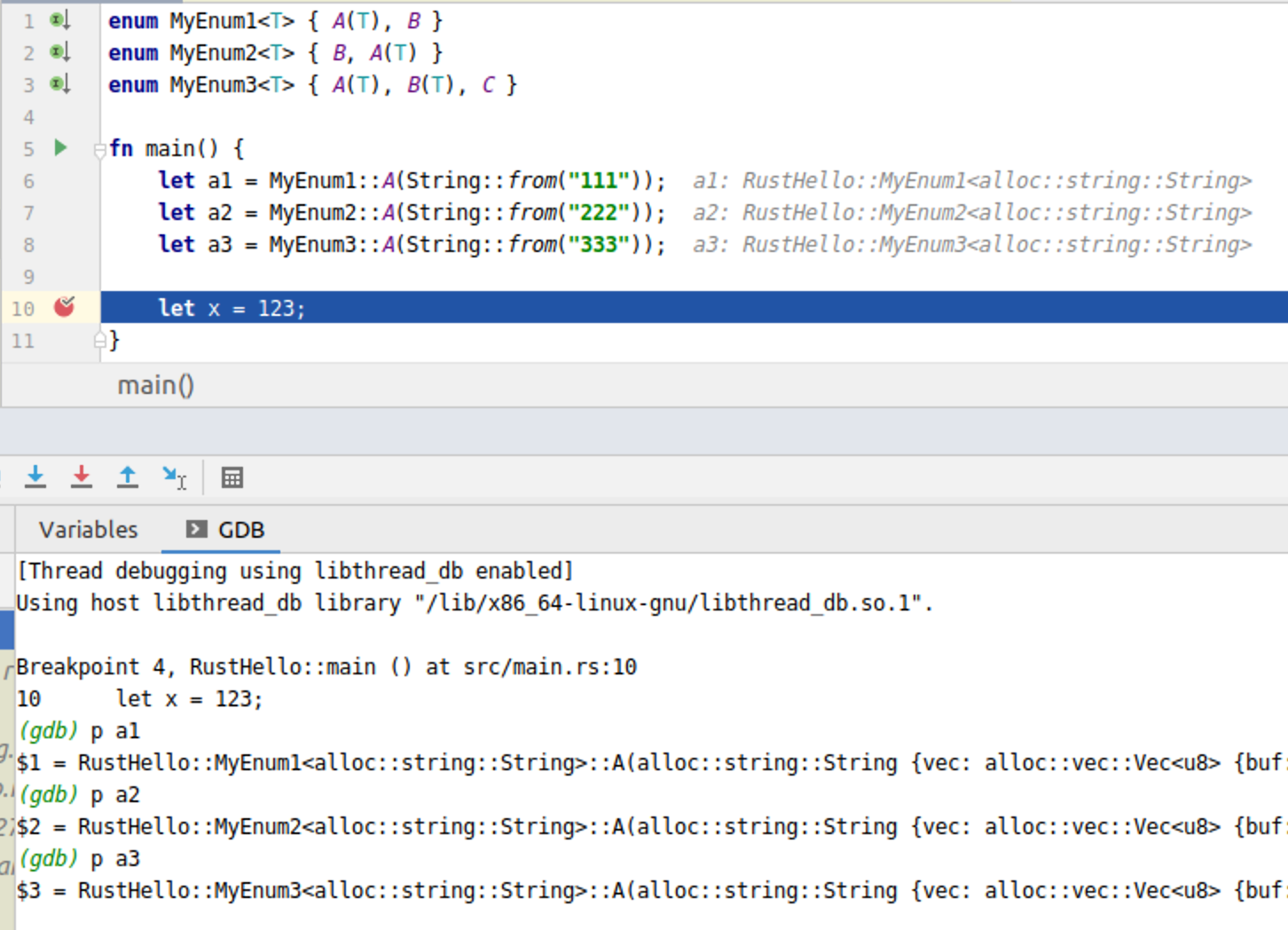Click the run arrow next to fn main
This screenshot has height=930, width=1288.
[x=60, y=148]
